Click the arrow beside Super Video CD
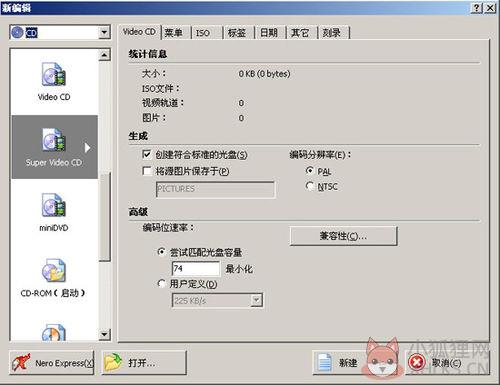This screenshot has height=385, width=500. (87, 147)
